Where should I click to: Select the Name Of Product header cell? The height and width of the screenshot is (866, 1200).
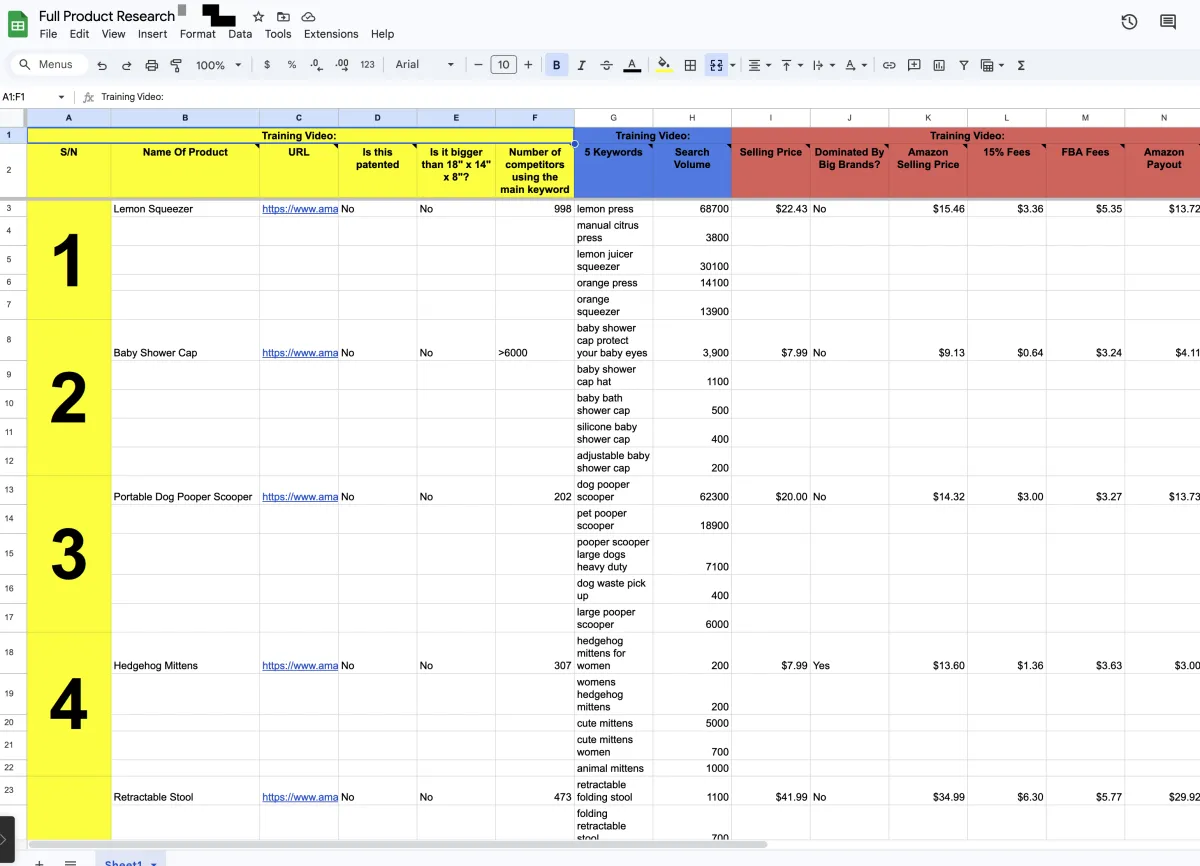(185, 170)
